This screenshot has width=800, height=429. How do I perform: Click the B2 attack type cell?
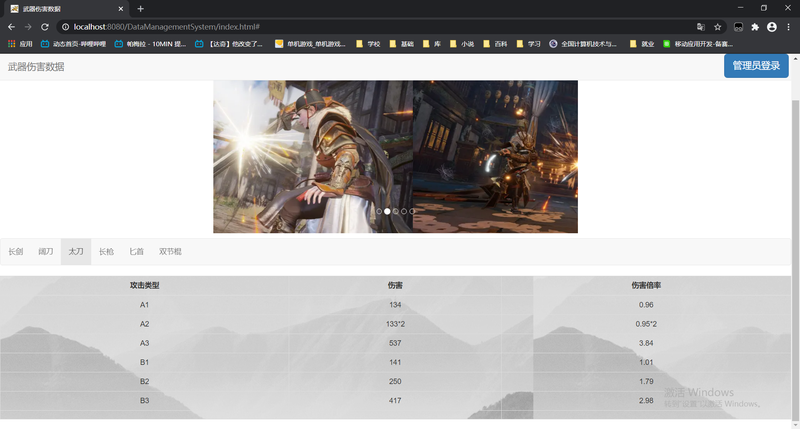point(144,382)
